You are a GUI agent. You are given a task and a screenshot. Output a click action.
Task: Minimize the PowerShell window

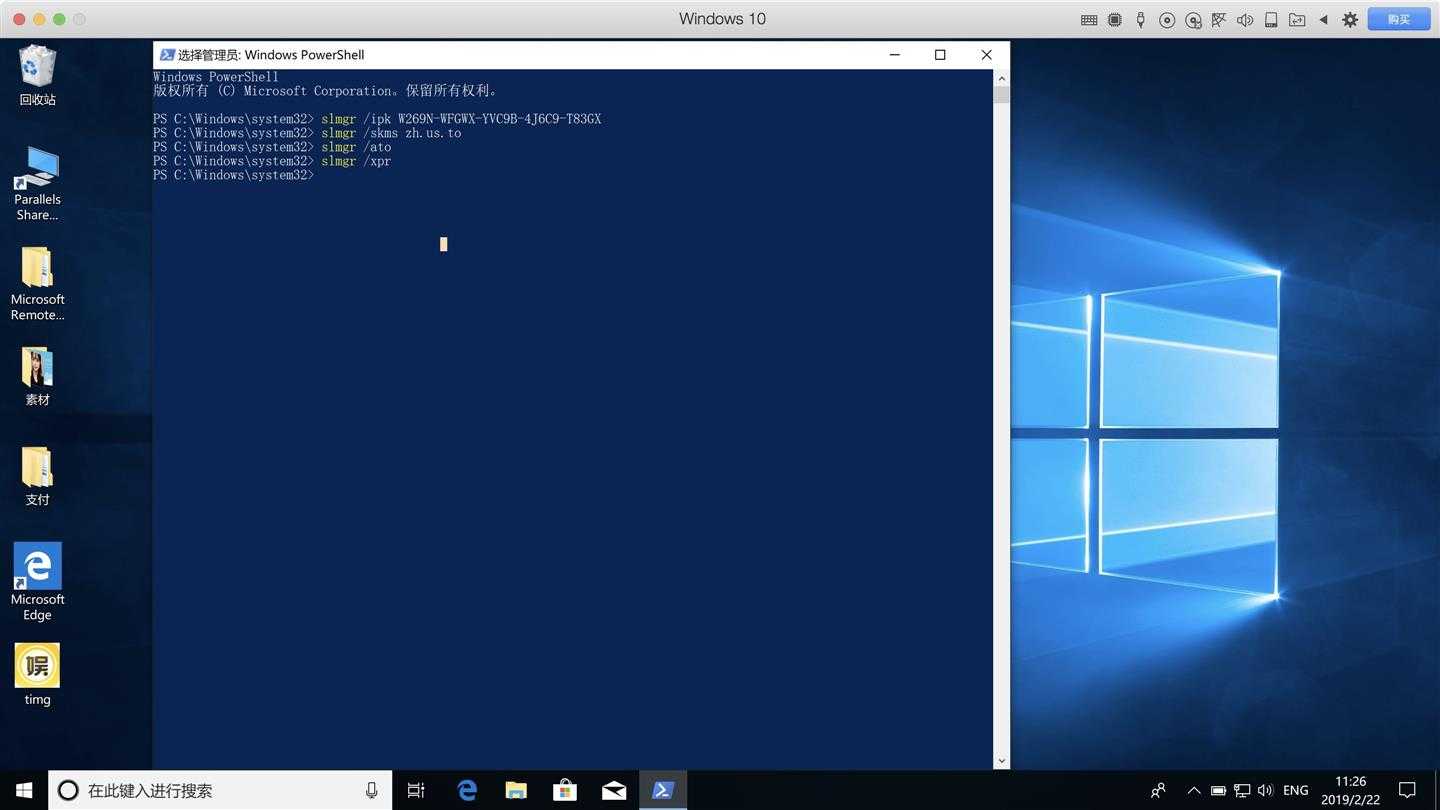click(895, 55)
